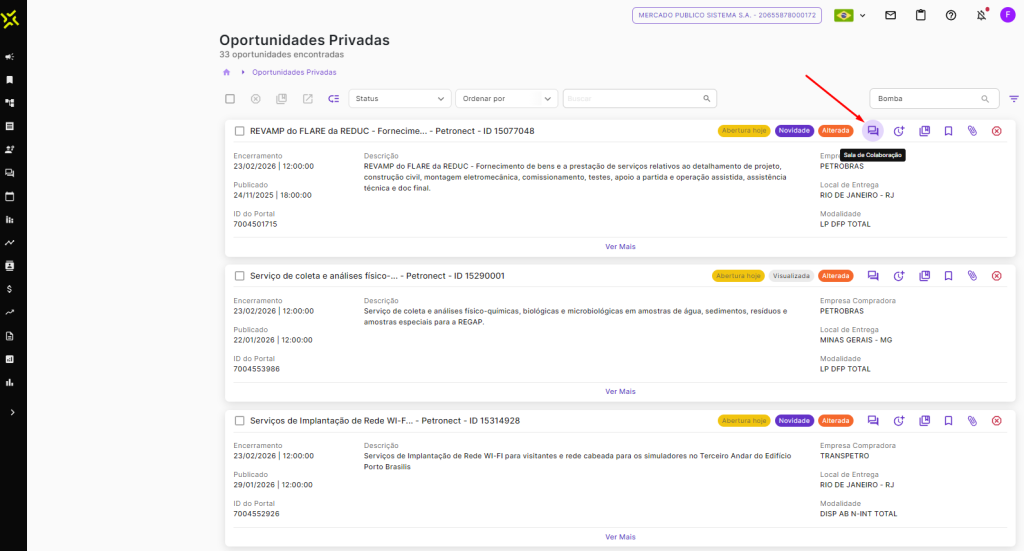The height and width of the screenshot is (551, 1024).
Task: Expand the Ordenar por dropdown
Action: 506,99
